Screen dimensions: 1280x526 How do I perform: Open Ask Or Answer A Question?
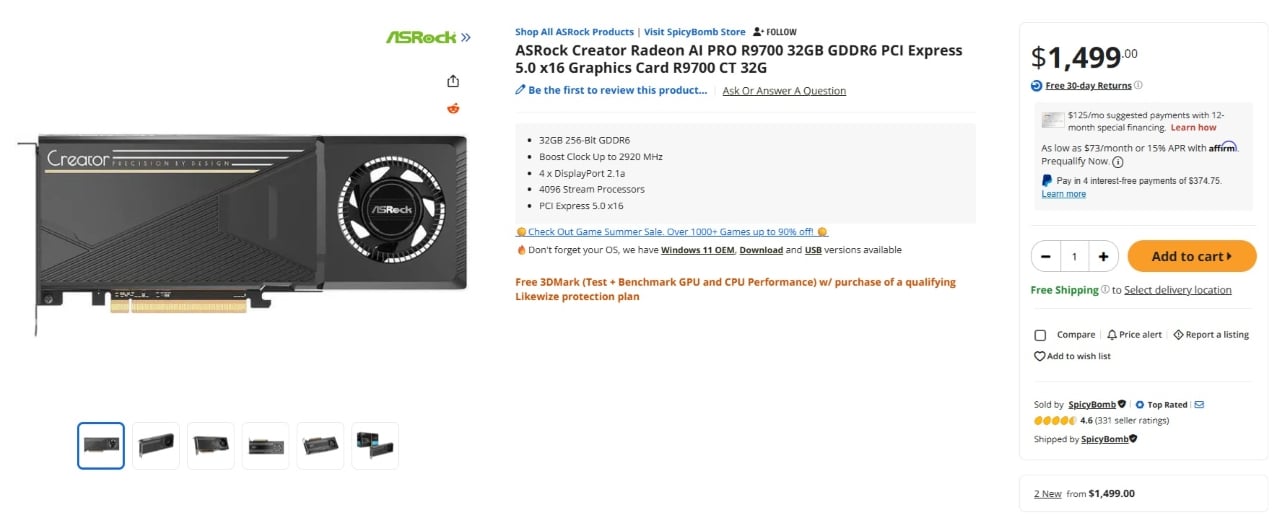tap(784, 91)
